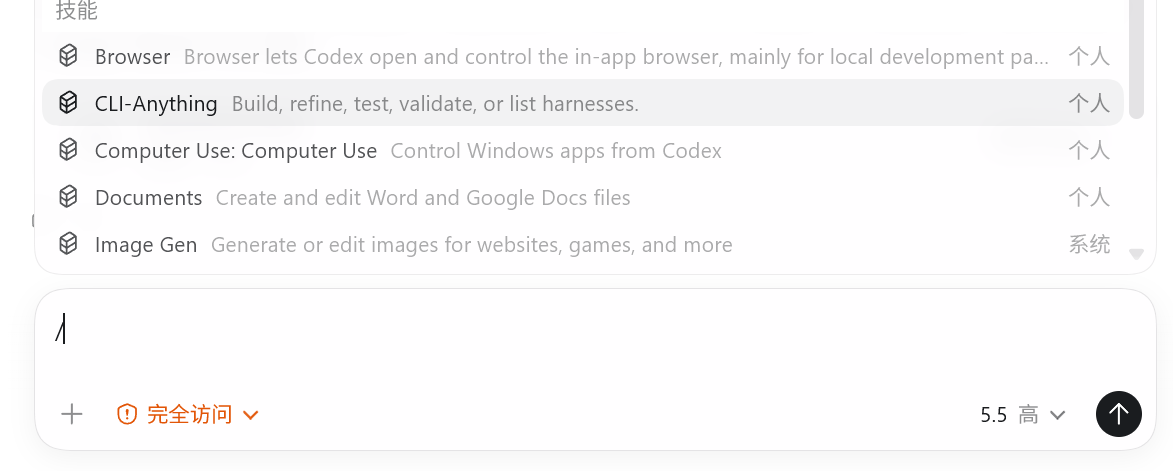Select the Browser skill entry
This screenshot has width=1173, height=471.
click(583, 56)
